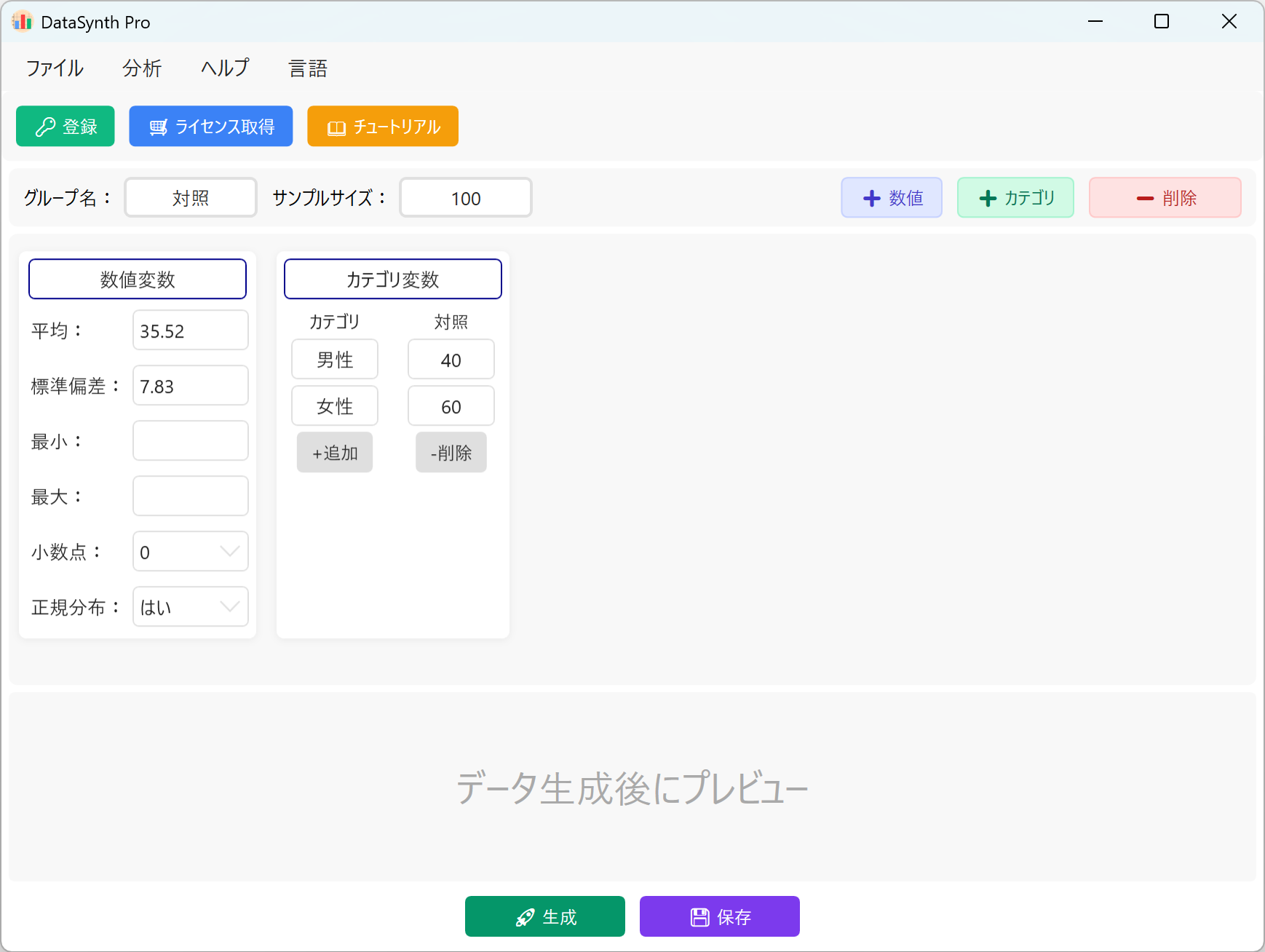Click the 保存 text on the purple button
This screenshot has height=952, width=1265.
(734, 917)
